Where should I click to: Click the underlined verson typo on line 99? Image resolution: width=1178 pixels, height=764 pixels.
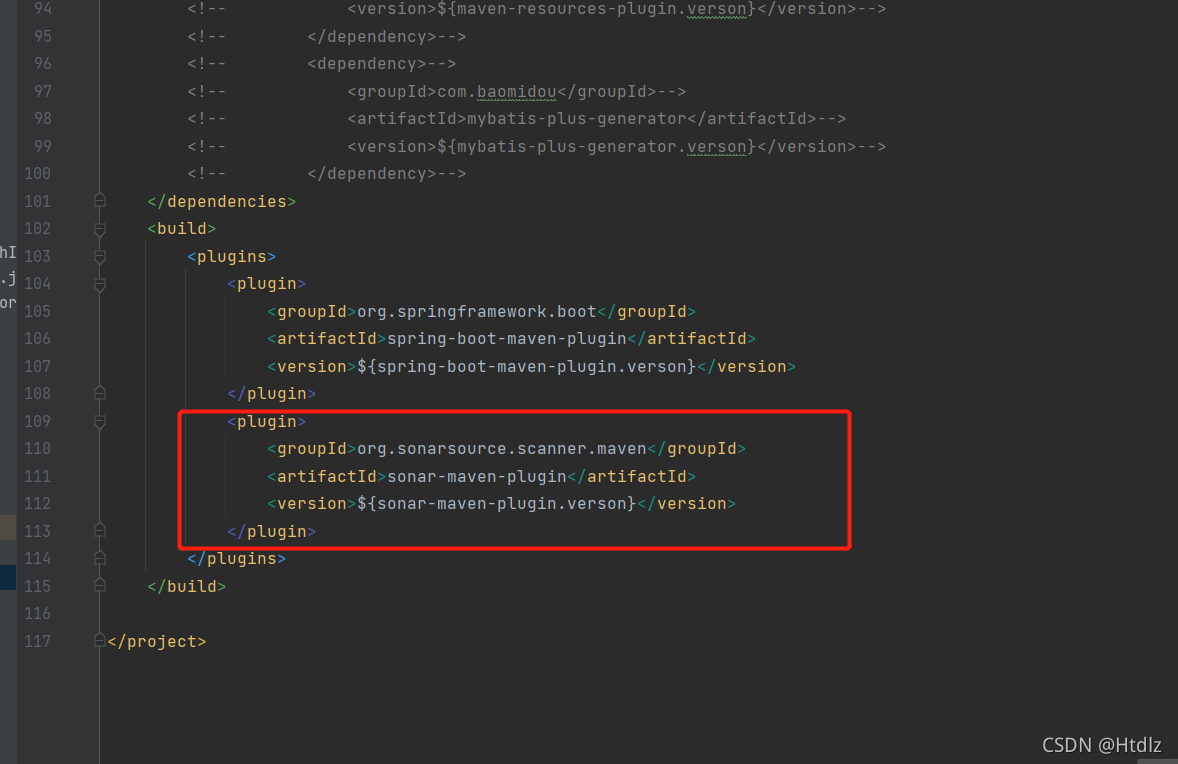[716, 146]
